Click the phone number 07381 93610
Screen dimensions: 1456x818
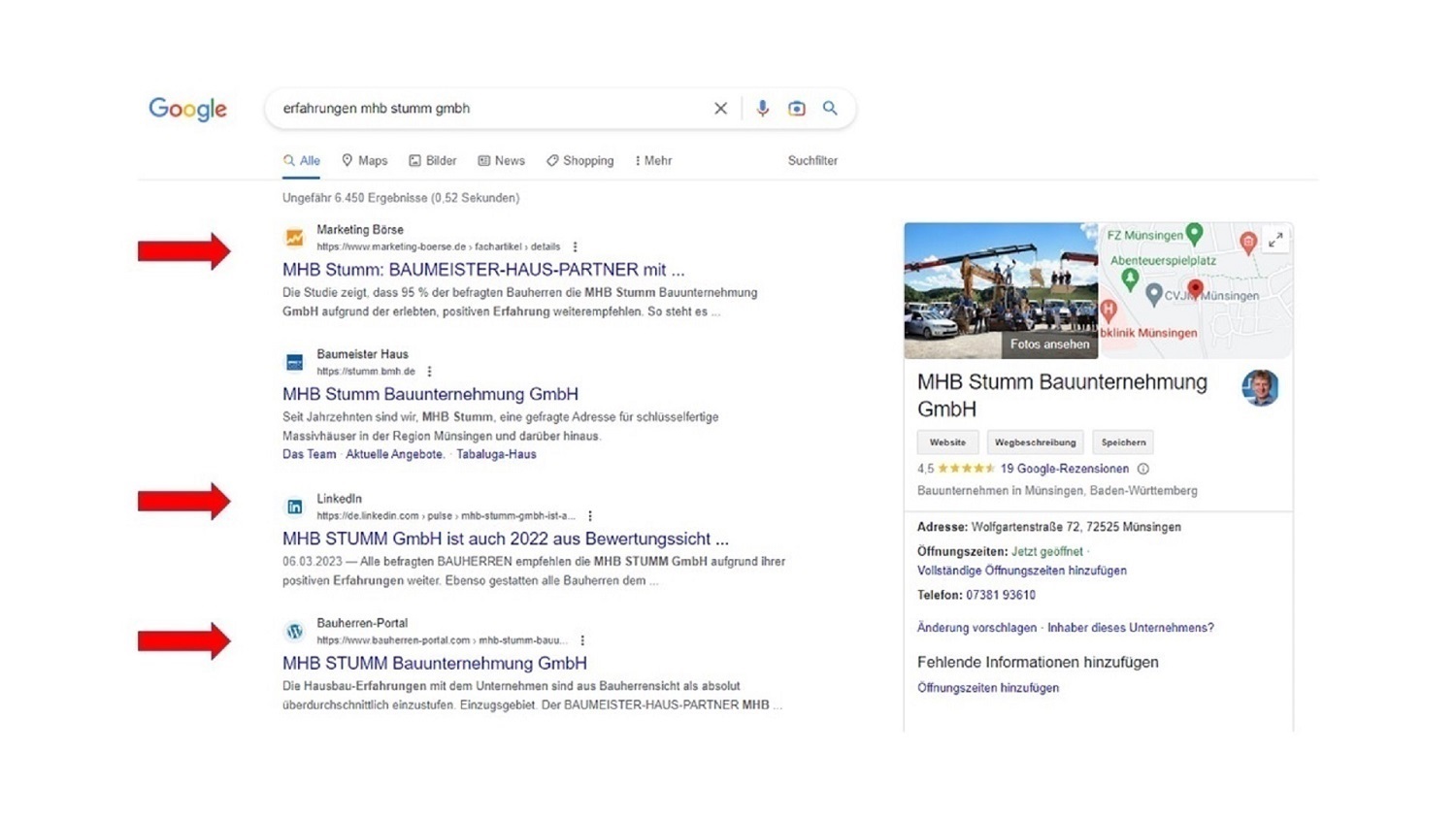click(x=1001, y=595)
